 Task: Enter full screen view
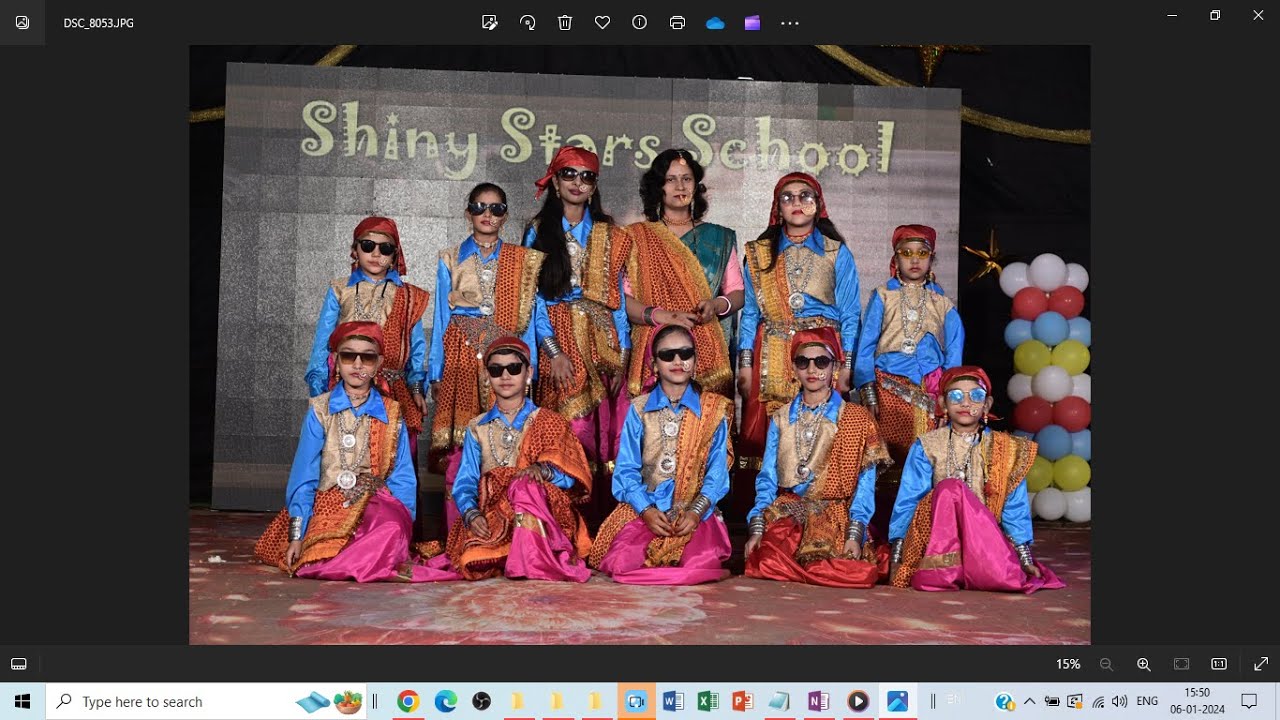[x=1261, y=664]
